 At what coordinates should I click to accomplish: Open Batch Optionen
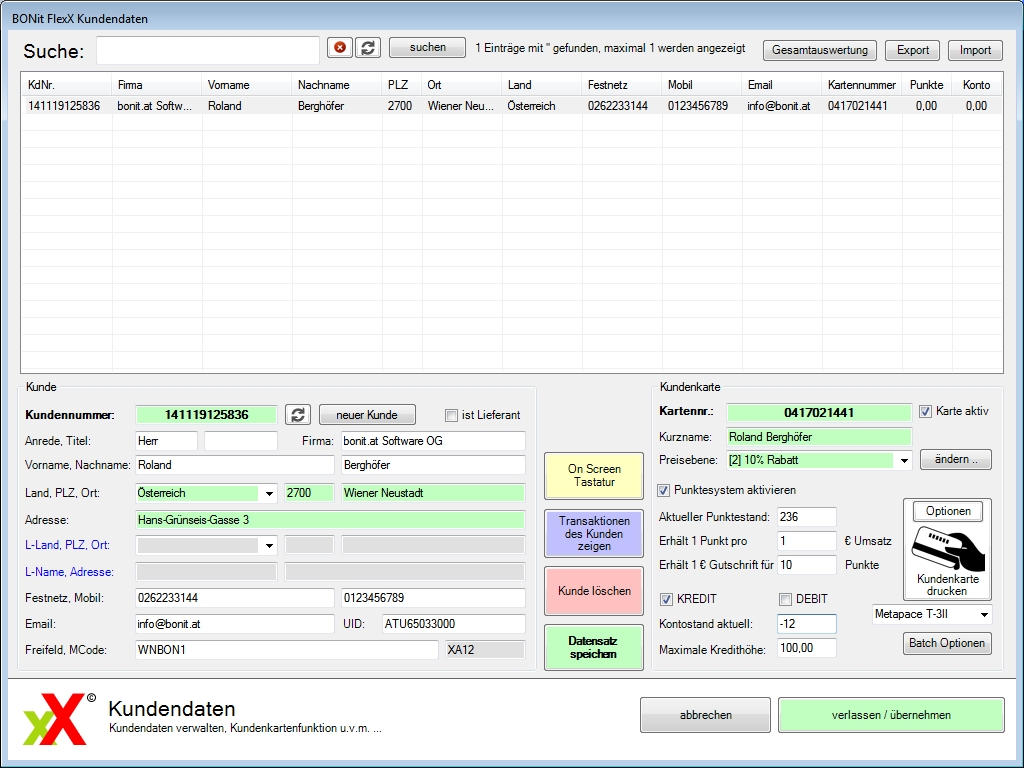coord(947,643)
